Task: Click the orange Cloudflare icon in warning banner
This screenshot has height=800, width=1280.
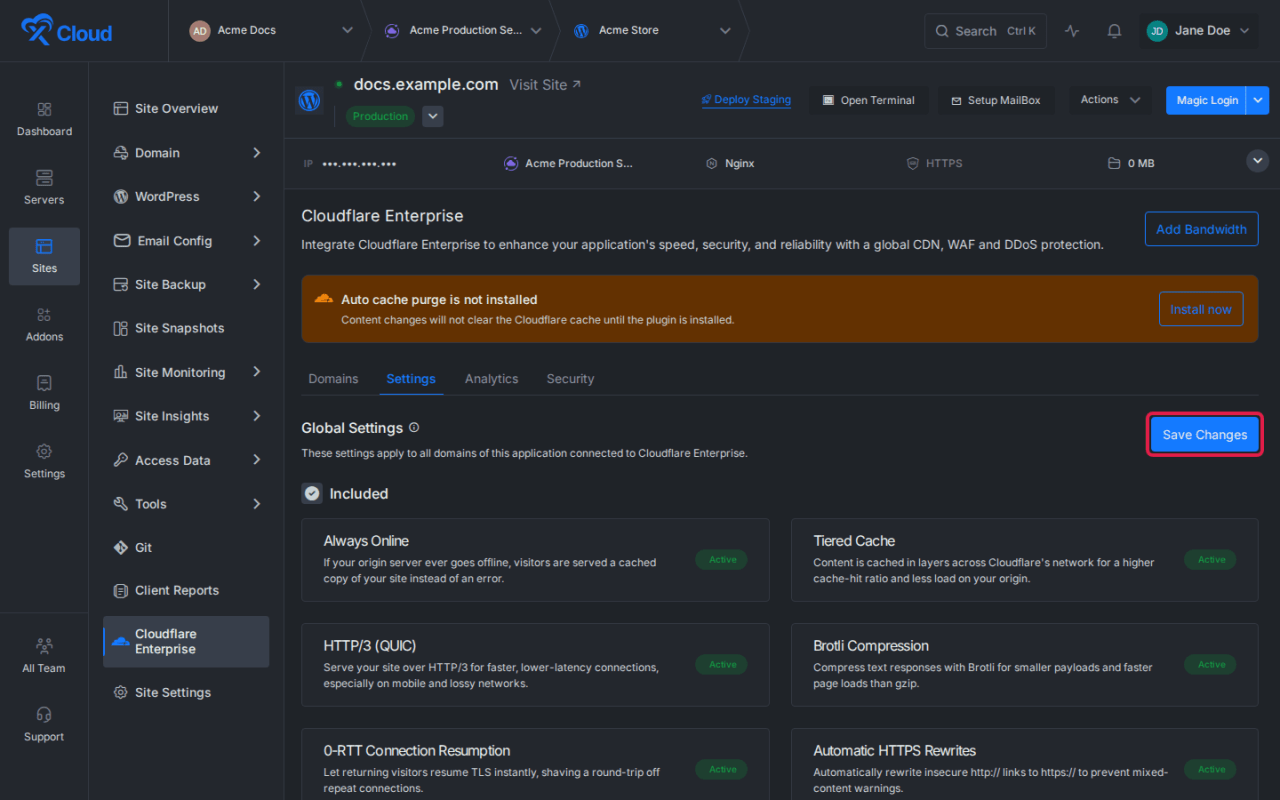Action: tap(323, 299)
